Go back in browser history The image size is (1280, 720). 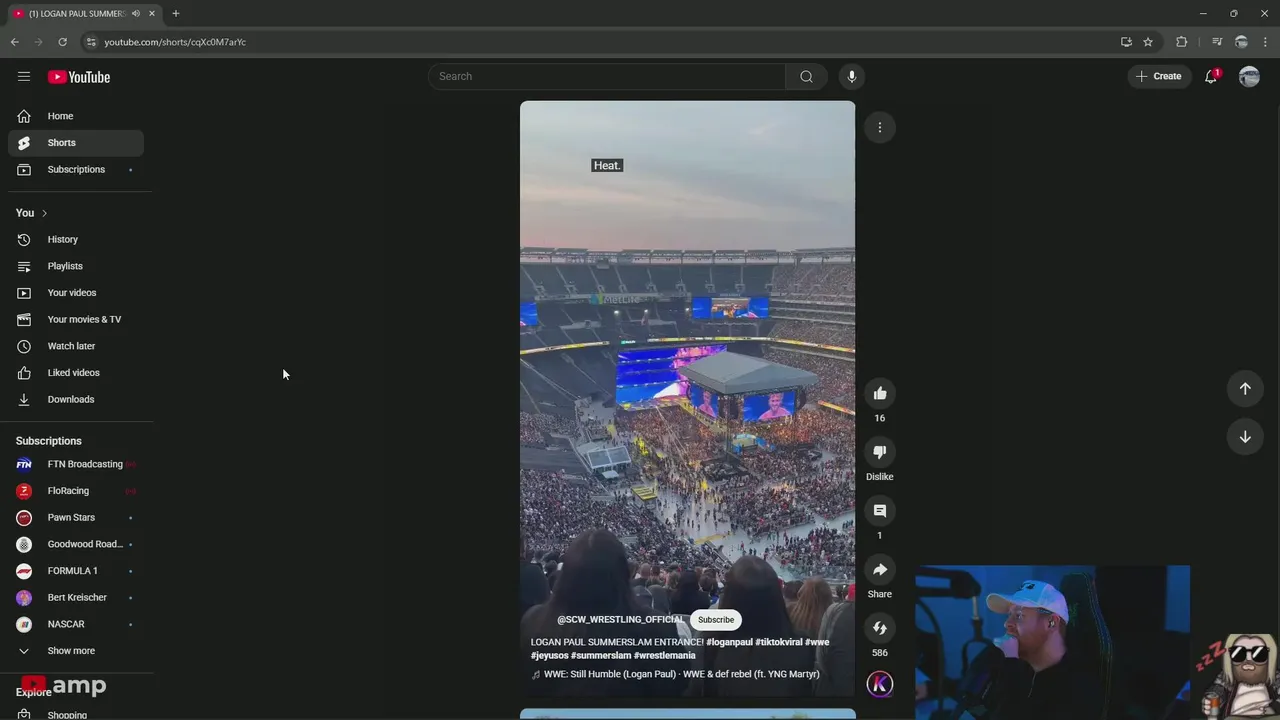[x=14, y=42]
